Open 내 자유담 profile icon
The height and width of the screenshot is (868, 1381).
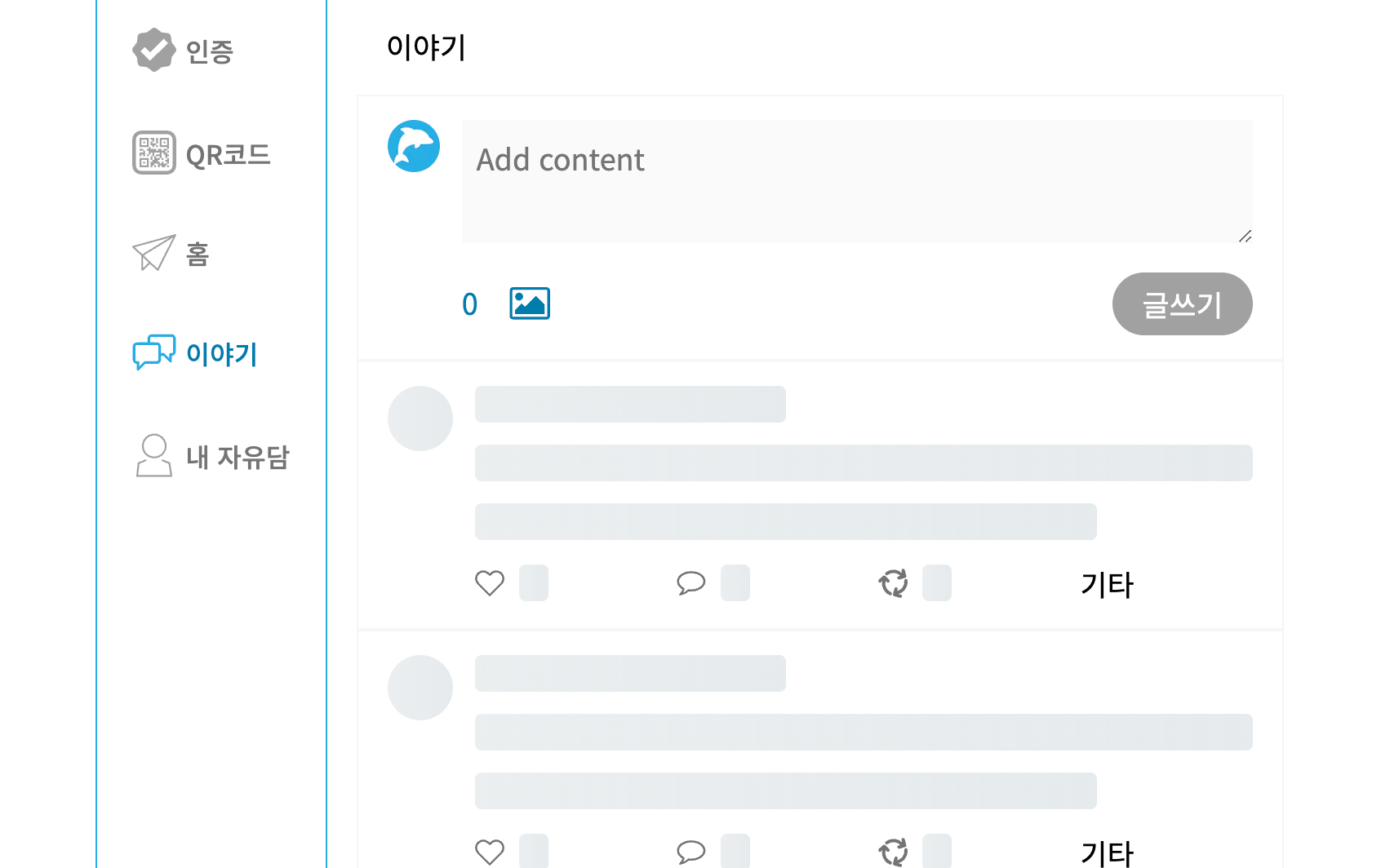click(x=153, y=455)
